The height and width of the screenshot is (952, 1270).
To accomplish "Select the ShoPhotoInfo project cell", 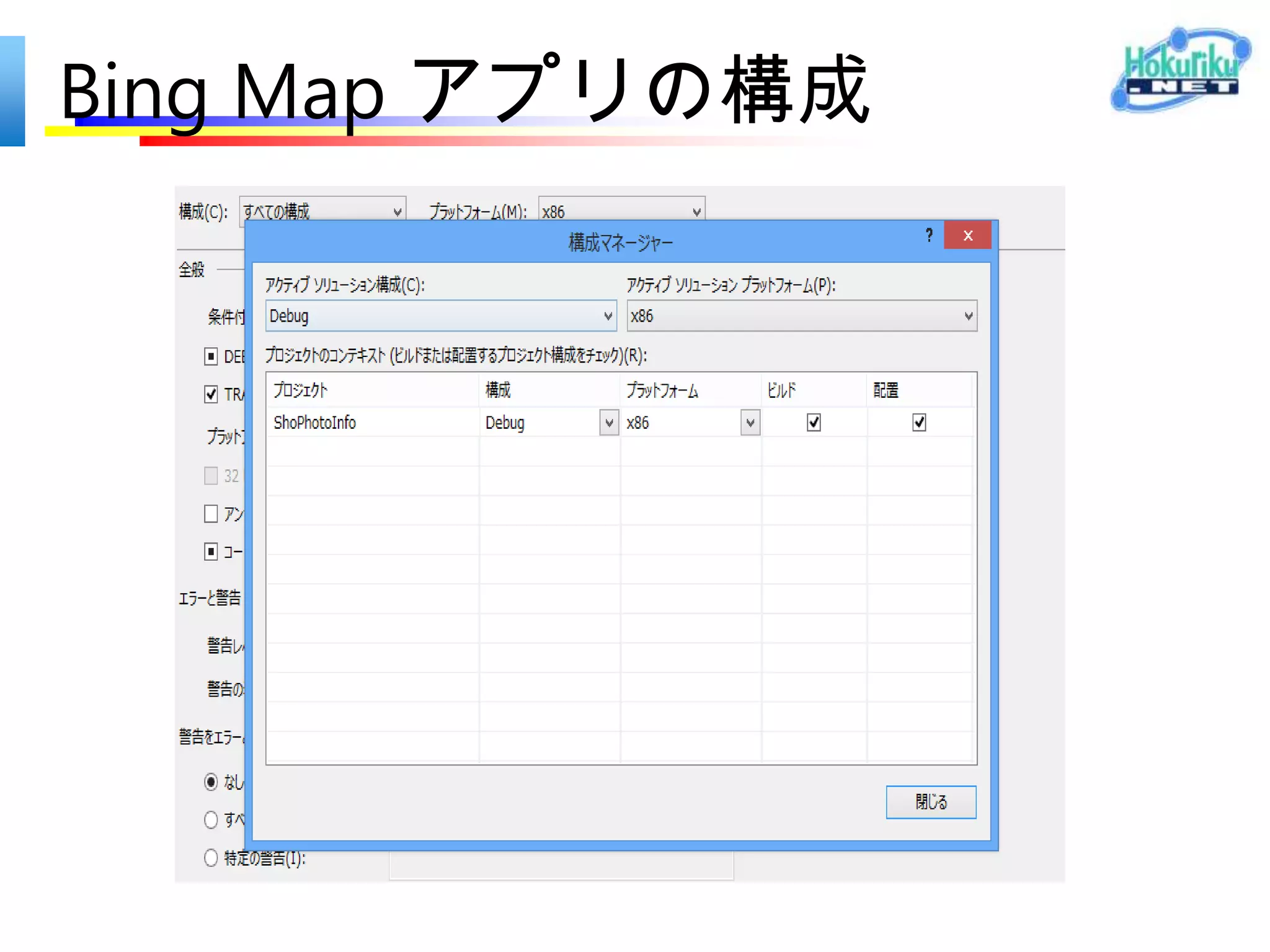I will pos(373,423).
